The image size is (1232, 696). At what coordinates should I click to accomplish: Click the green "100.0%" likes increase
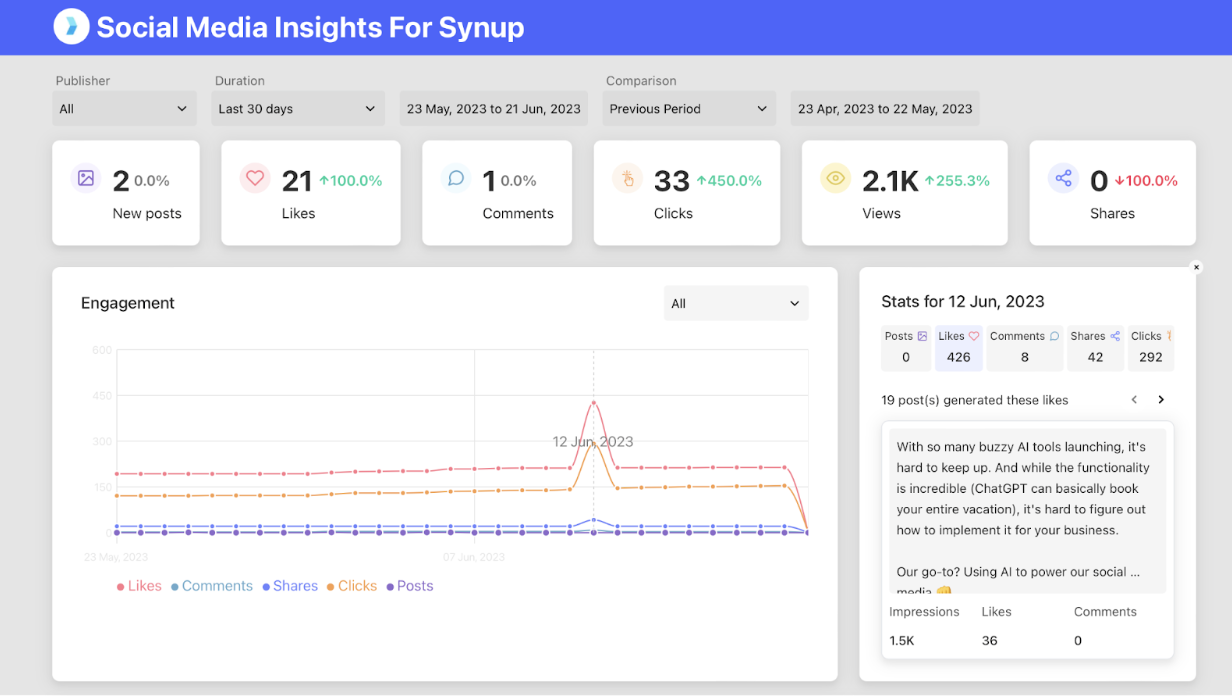(350, 181)
